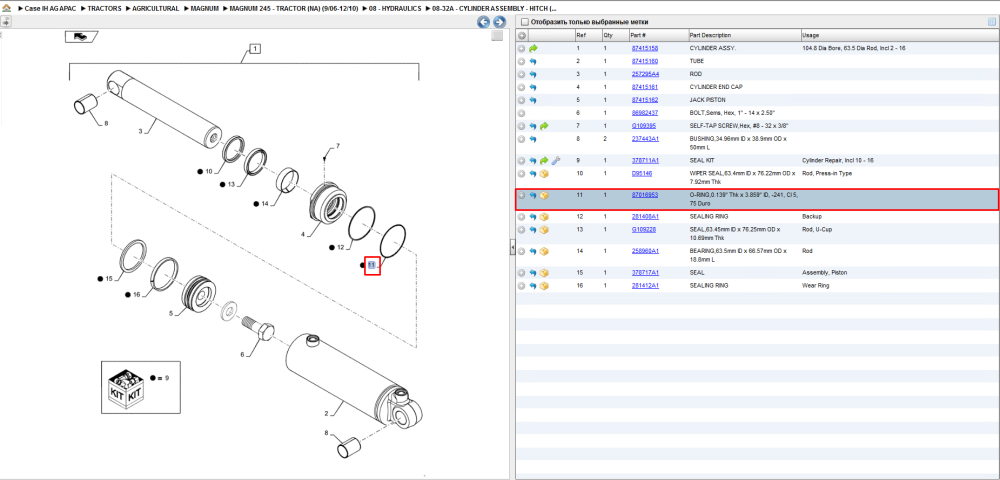Open the AGRICULTURAL breadcrumb

click(155, 9)
